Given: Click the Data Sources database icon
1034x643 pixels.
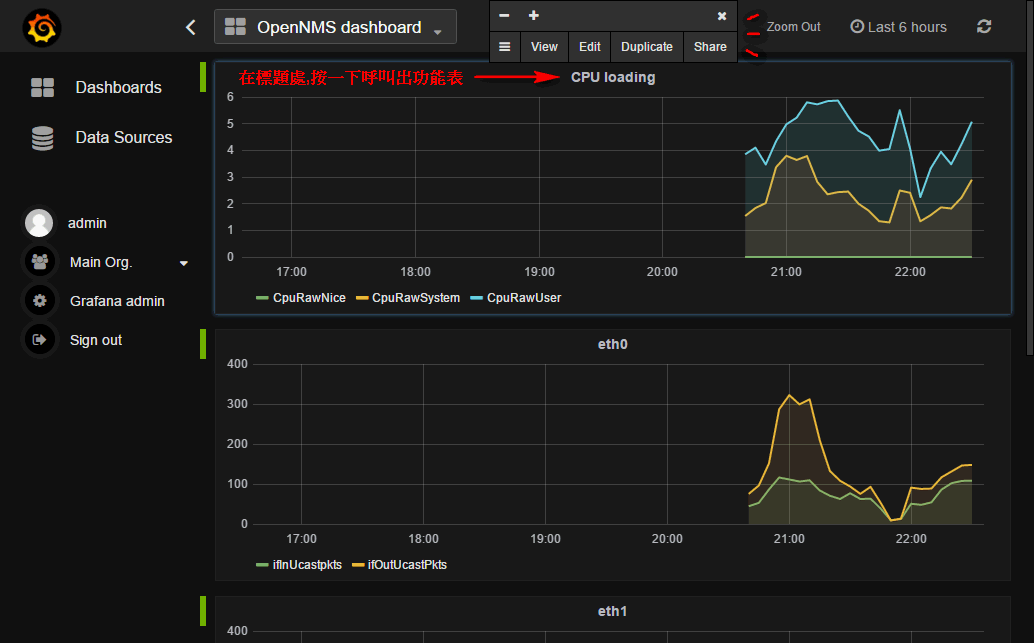Looking at the screenshot, I should click(x=42, y=138).
